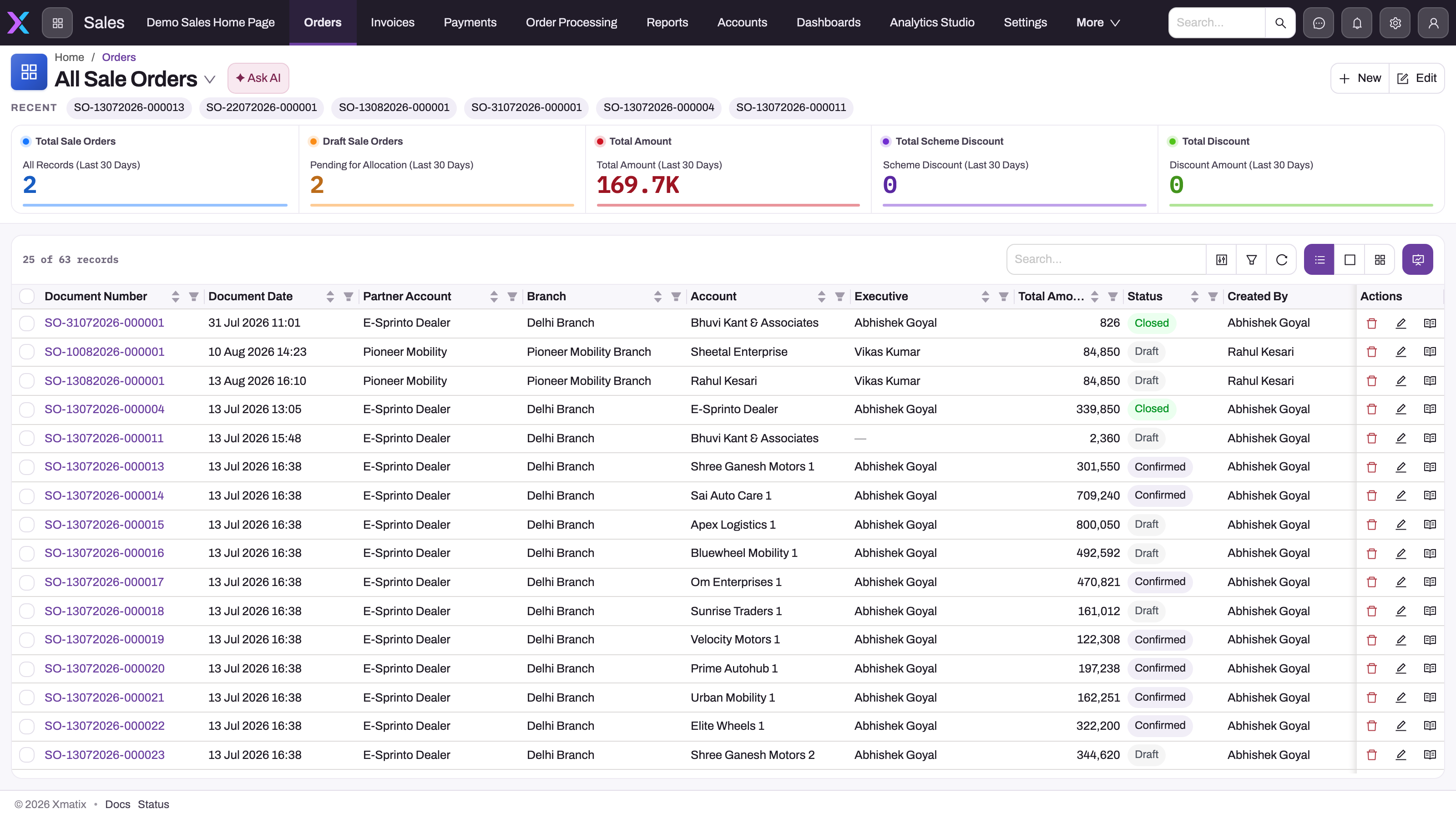Sort by Document Number column
This screenshot has height=819, width=1456.
point(175,296)
